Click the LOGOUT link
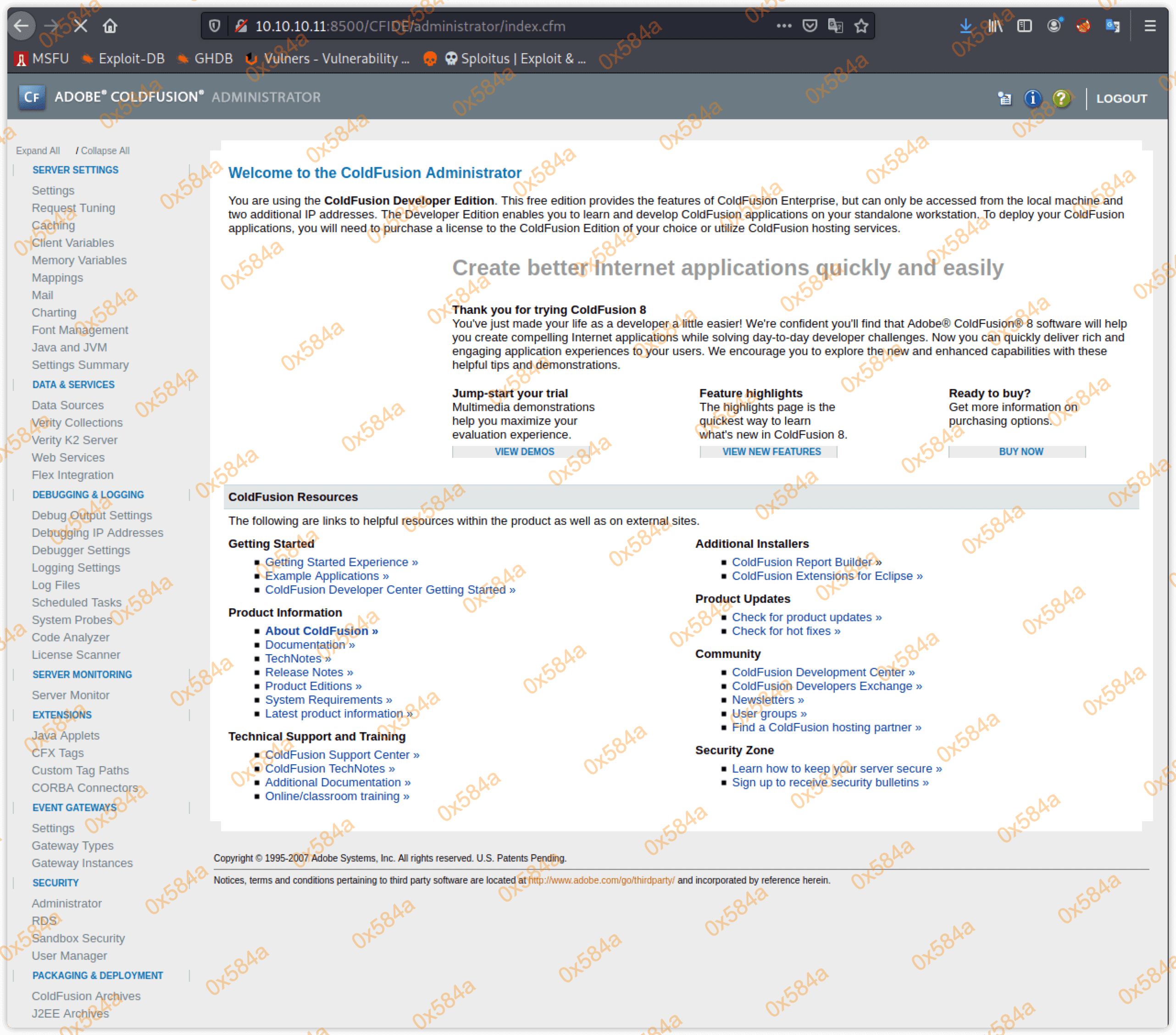 tap(1121, 99)
